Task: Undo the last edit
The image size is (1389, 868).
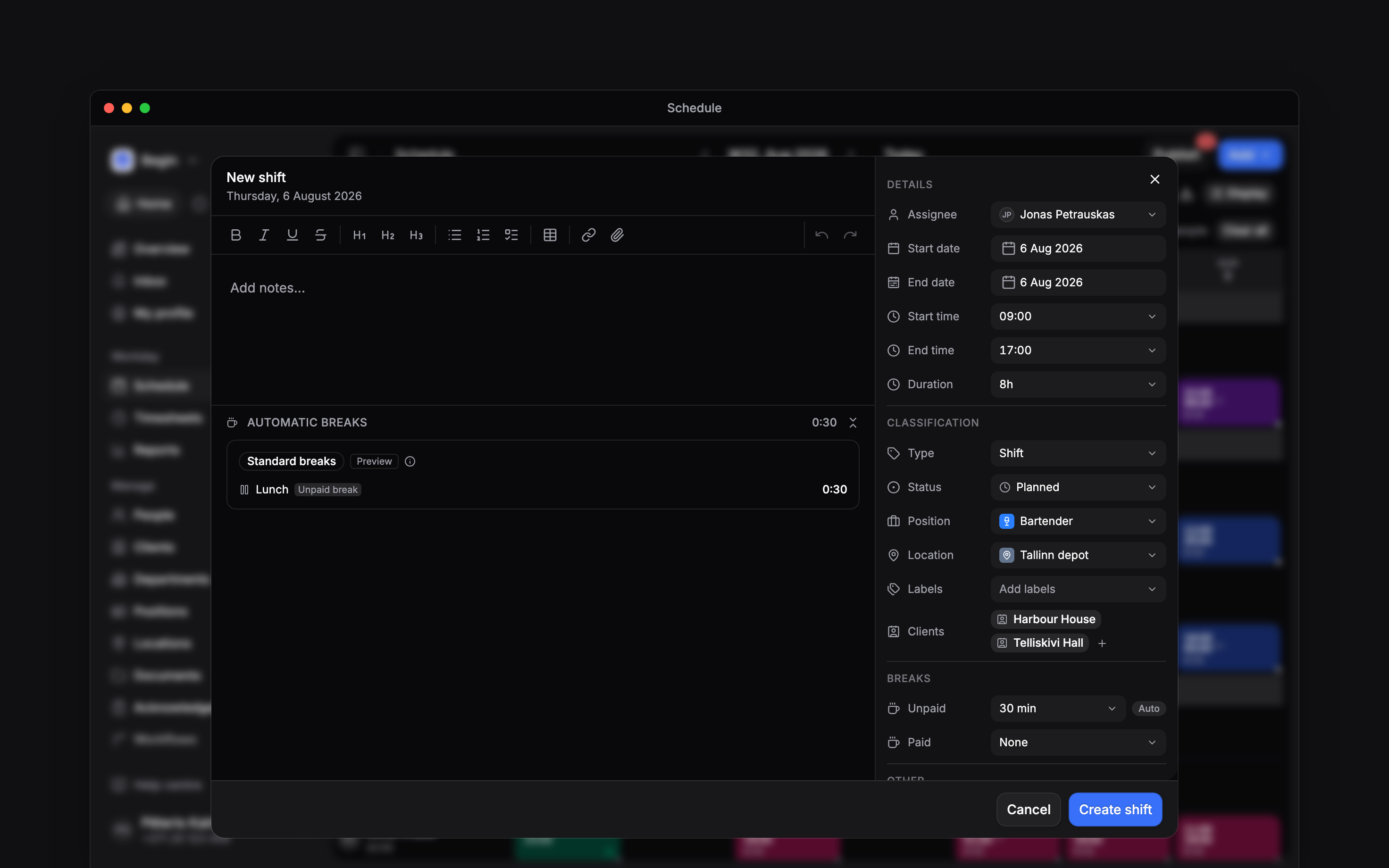Action: point(821,235)
